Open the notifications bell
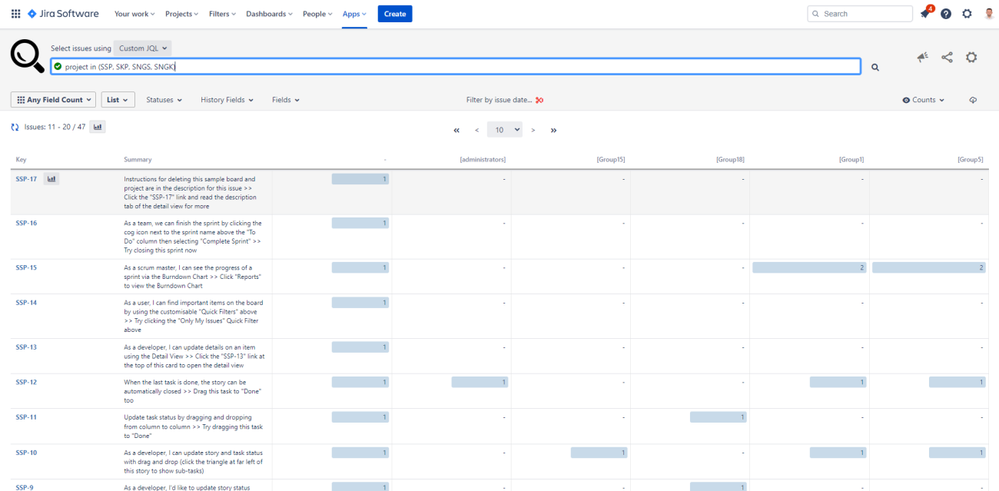 [924, 13]
